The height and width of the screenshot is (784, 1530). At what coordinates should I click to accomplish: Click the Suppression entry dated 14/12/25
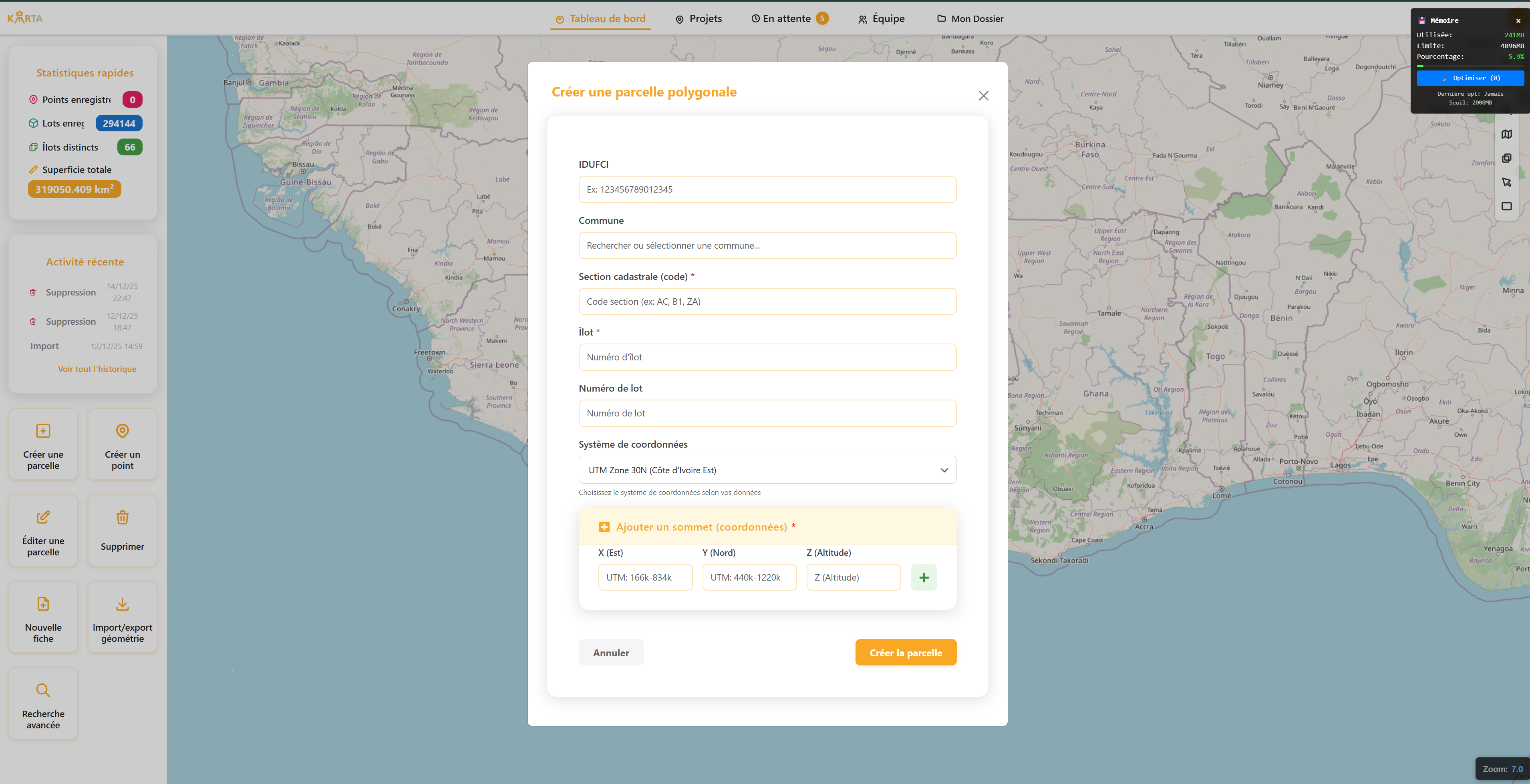(83, 292)
